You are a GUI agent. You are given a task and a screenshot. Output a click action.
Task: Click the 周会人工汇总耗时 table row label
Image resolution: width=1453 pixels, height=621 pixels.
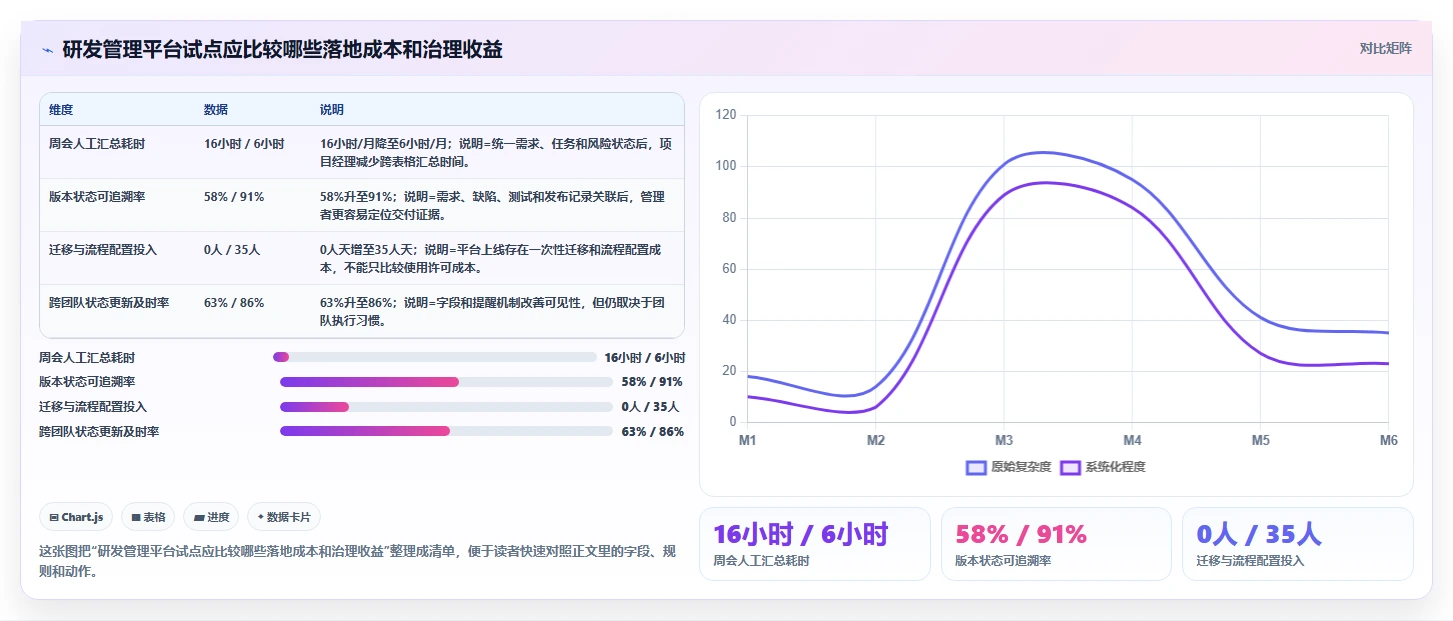(96, 144)
